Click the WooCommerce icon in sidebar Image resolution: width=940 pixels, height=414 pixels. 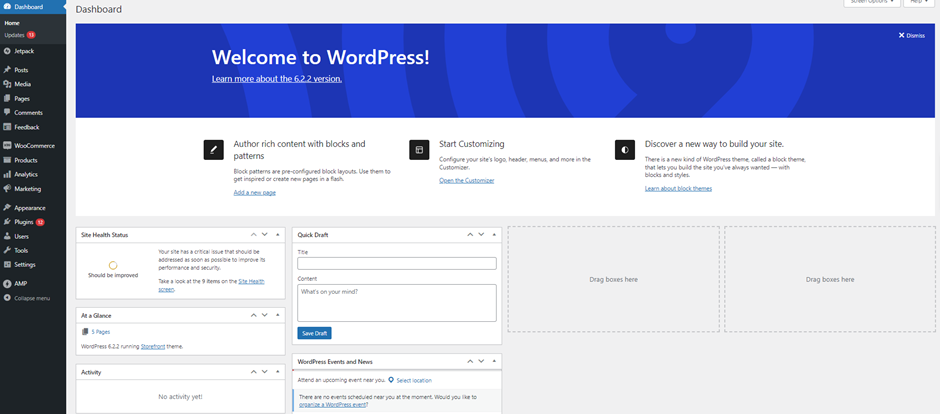pyautogui.click(x=7, y=146)
